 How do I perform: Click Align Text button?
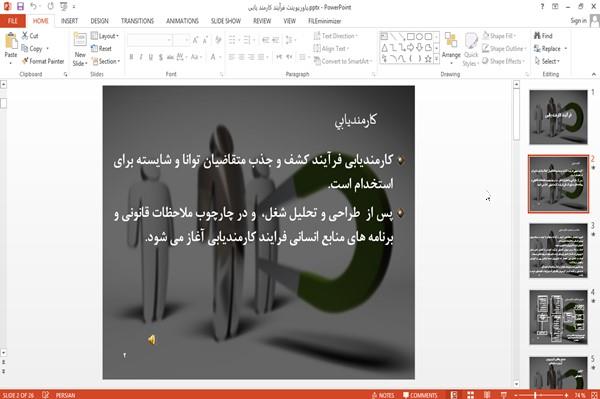pyautogui.click(x=330, y=49)
